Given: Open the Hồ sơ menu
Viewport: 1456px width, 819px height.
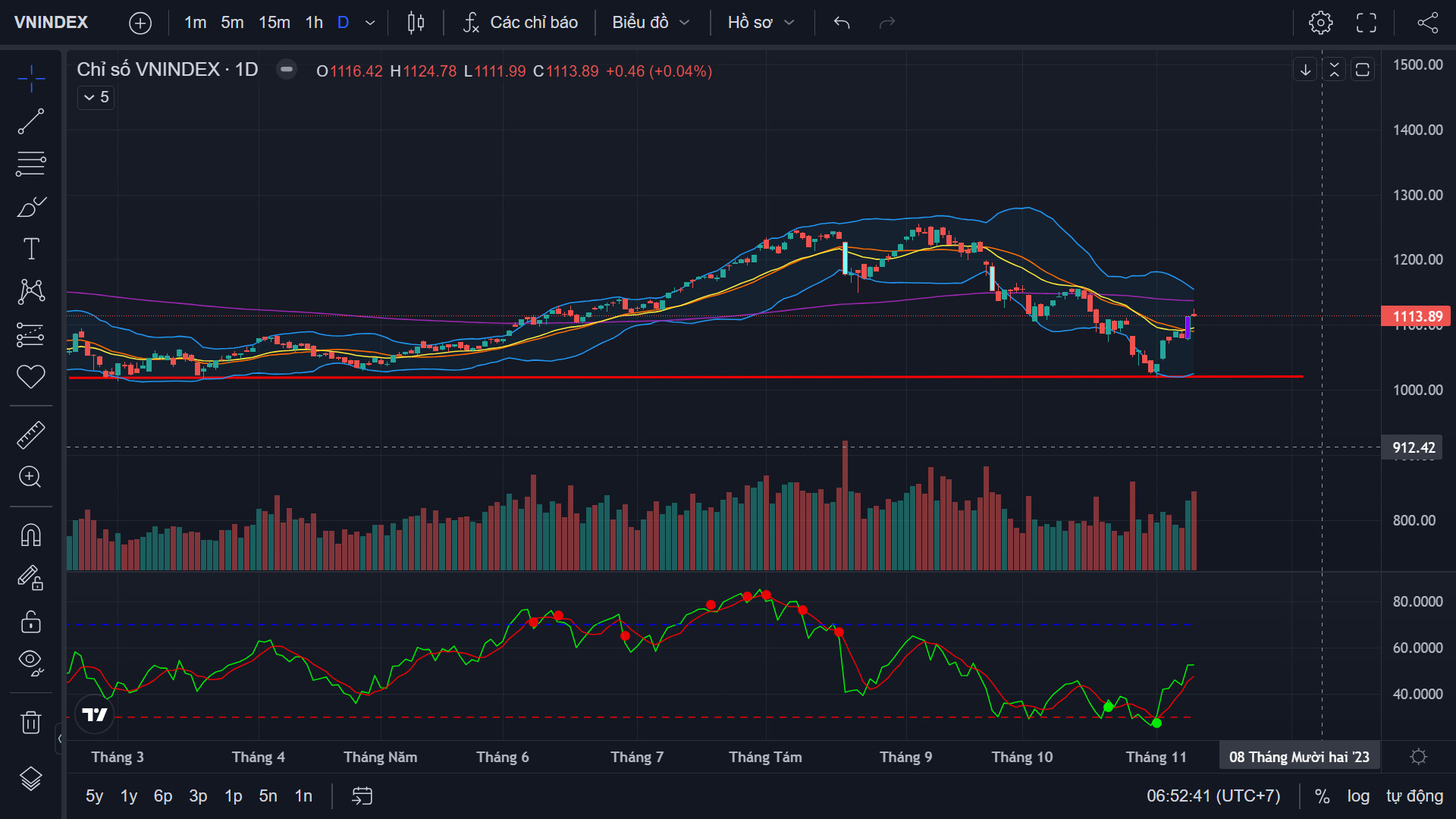Looking at the screenshot, I should point(761,23).
